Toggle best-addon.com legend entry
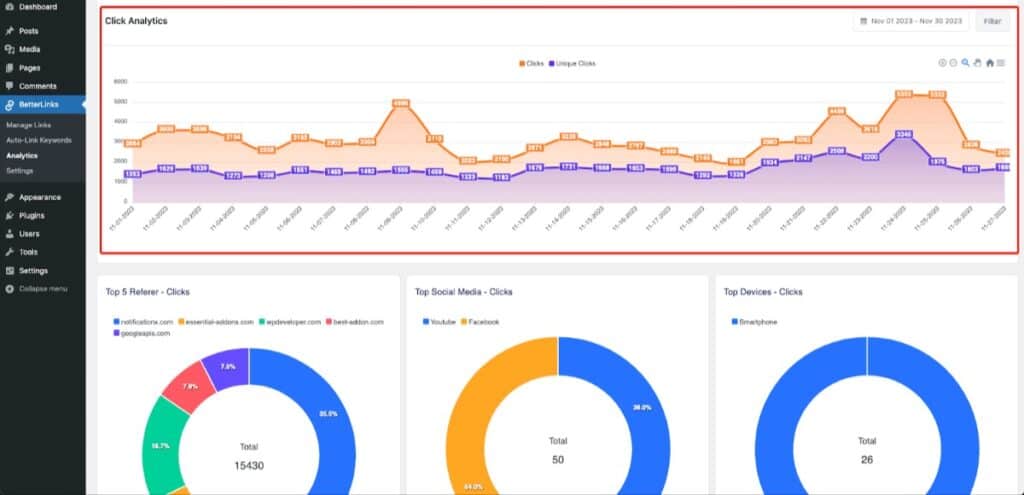Image resolution: width=1024 pixels, height=495 pixels. click(x=355, y=322)
